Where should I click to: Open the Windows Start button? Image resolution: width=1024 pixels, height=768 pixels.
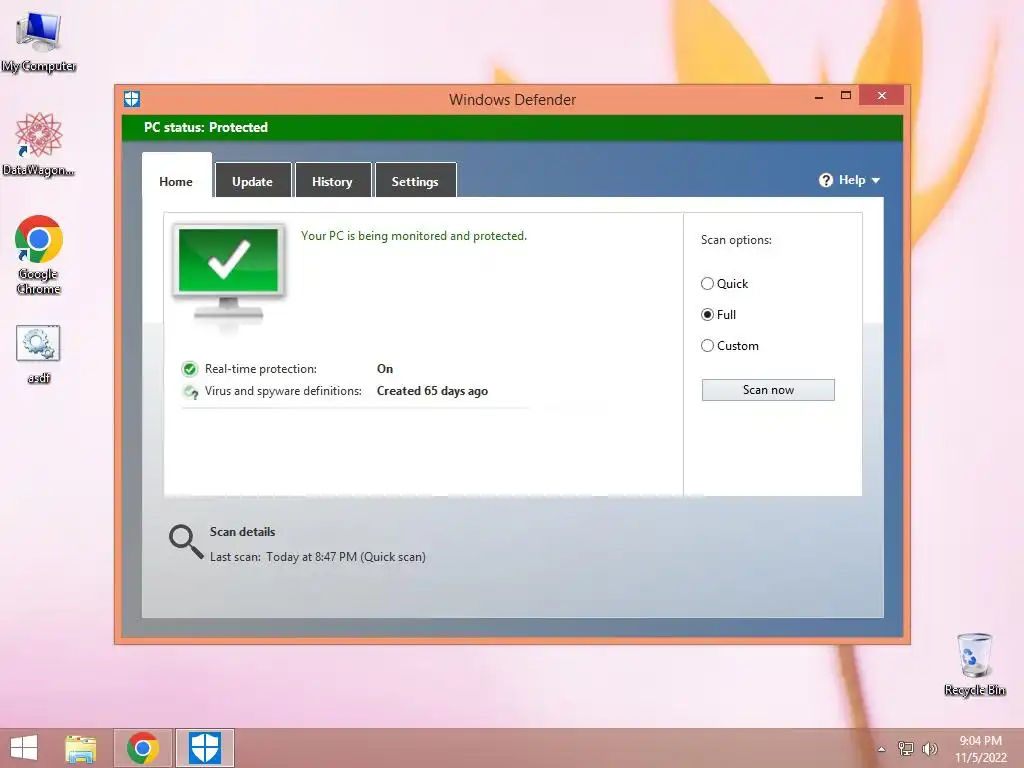(x=24, y=748)
